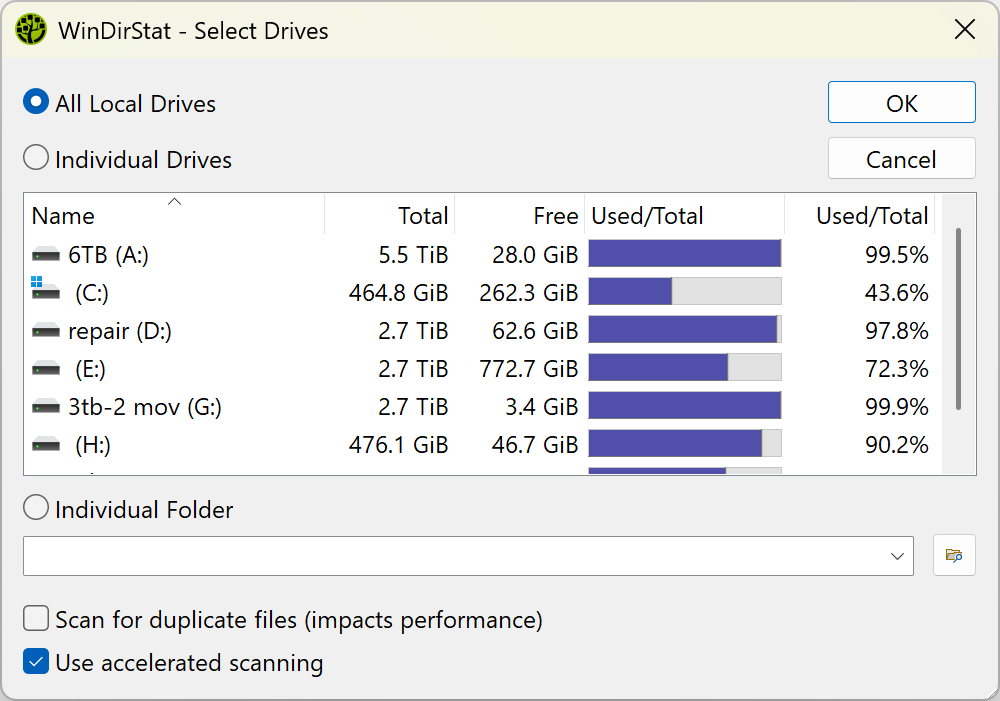
Task: Enable Scan for duplicate files
Action: click(x=36, y=618)
